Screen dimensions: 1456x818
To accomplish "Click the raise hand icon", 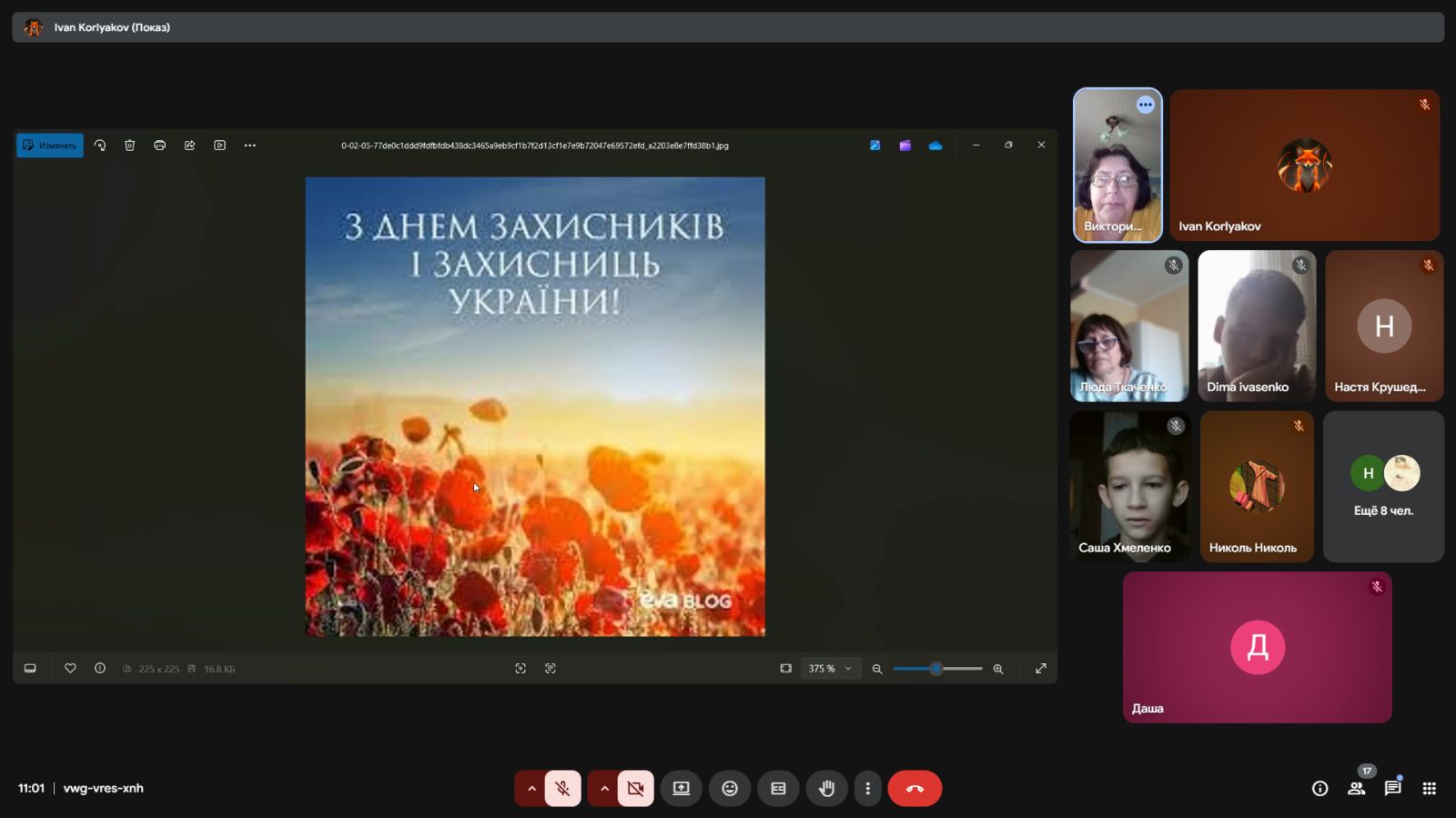I will coord(826,788).
